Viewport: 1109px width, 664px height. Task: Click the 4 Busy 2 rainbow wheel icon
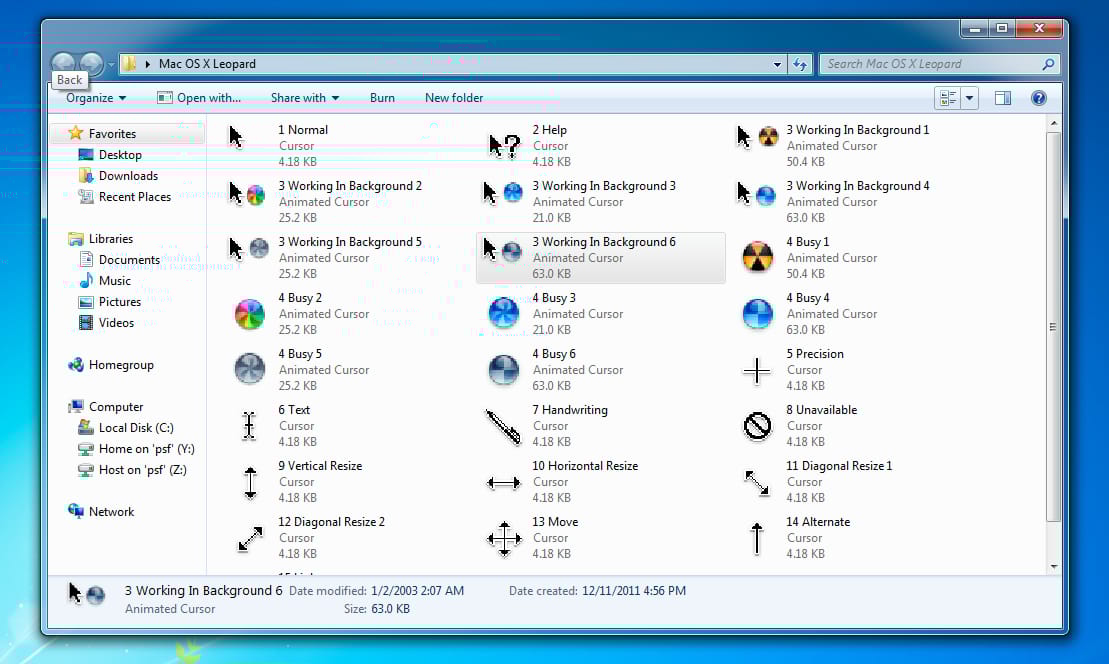tap(250, 314)
